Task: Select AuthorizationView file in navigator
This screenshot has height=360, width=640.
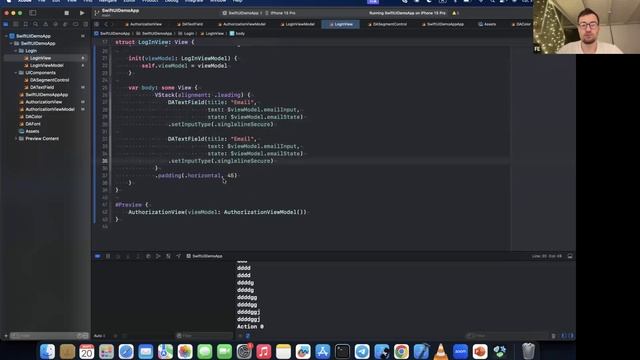Action: 45,102
